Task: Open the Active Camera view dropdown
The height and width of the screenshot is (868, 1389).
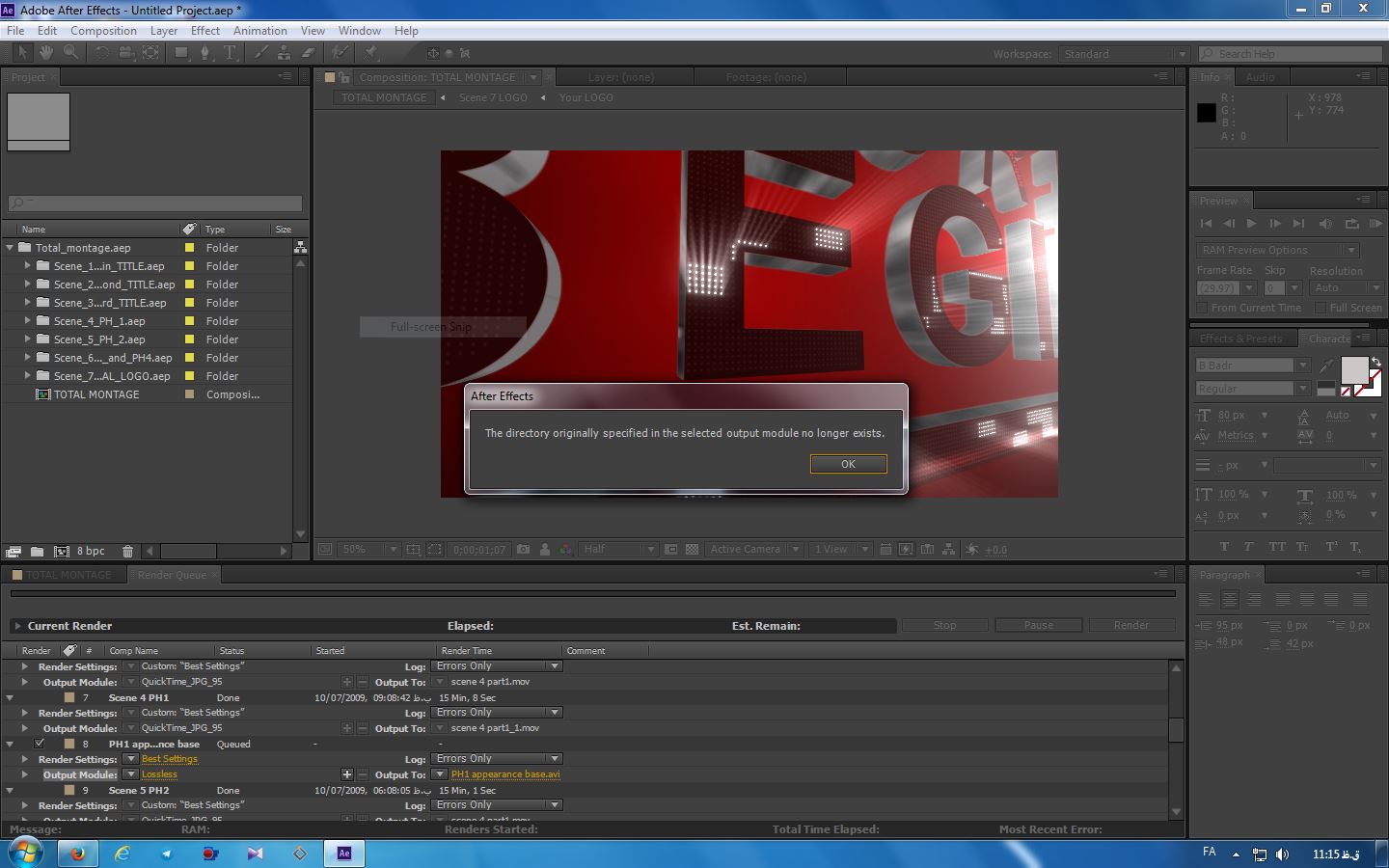Action: (753, 550)
